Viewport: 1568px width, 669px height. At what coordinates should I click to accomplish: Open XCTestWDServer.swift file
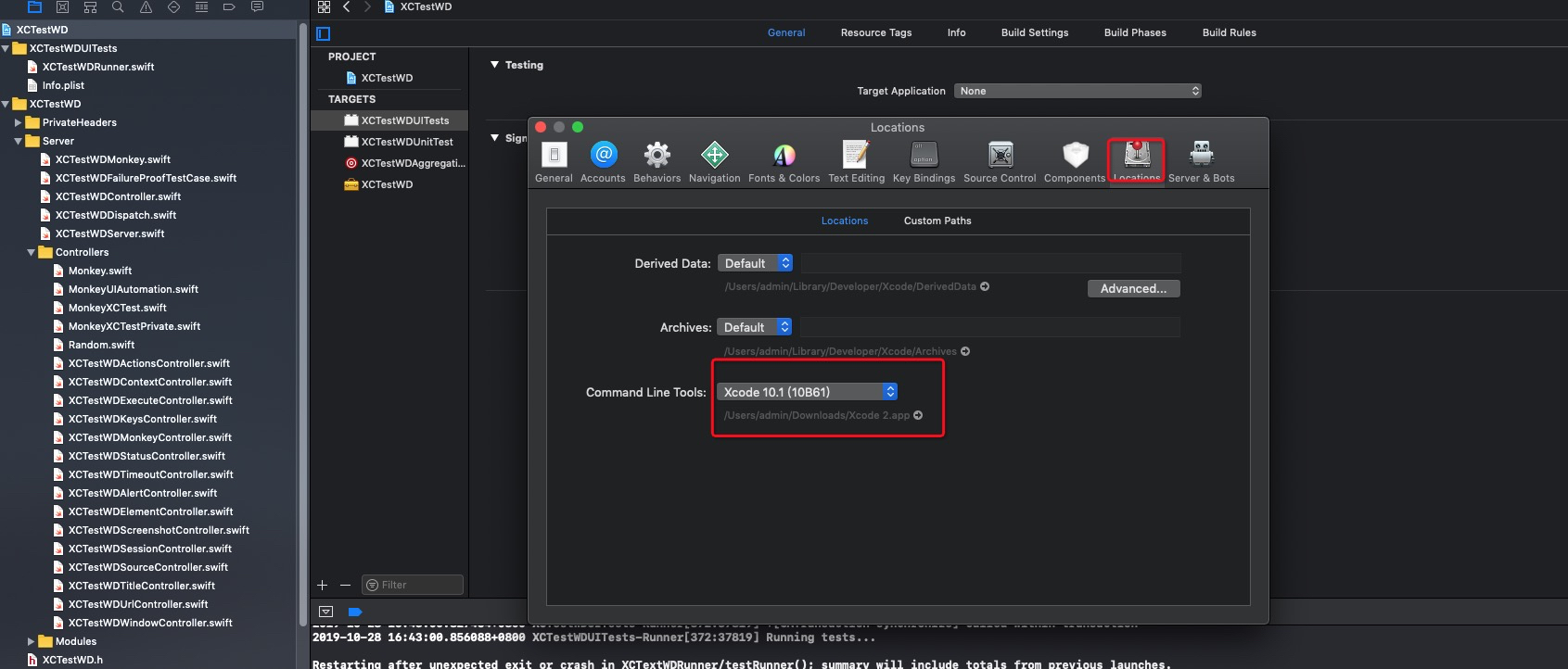(x=109, y=234)
